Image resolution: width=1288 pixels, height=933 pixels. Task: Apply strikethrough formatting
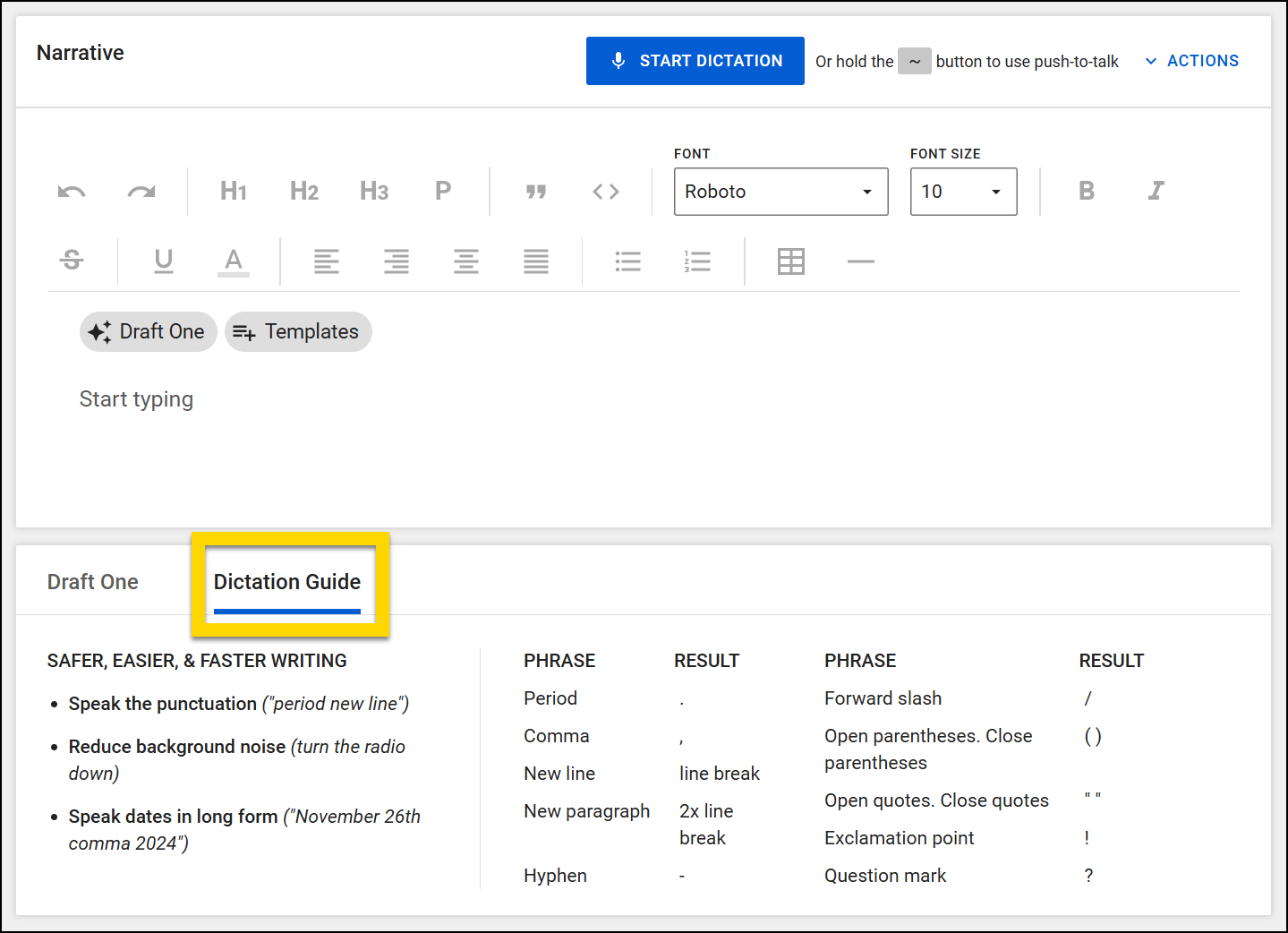pyautogui.click(x=71, y=261)
